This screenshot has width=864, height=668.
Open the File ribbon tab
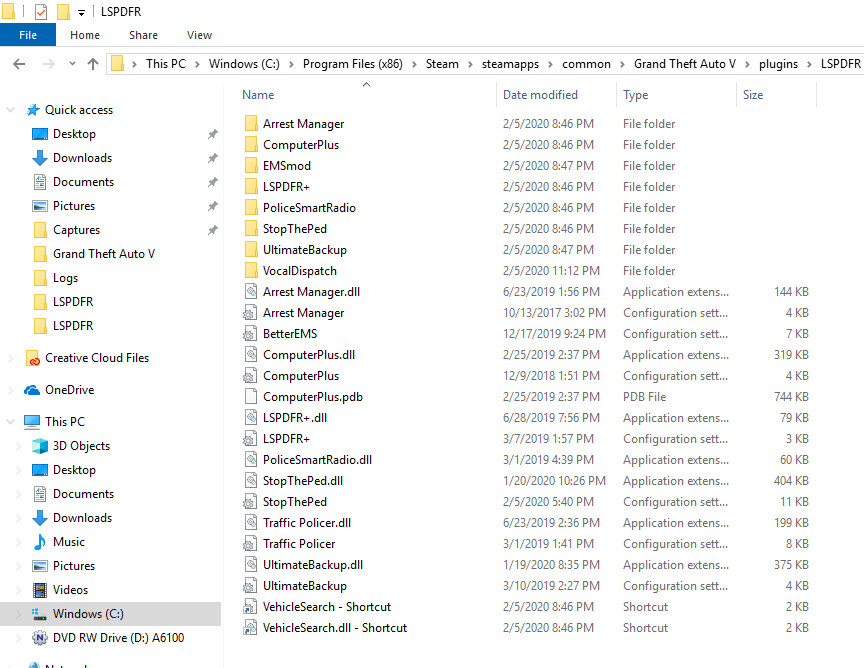click(x=28, y=35)
